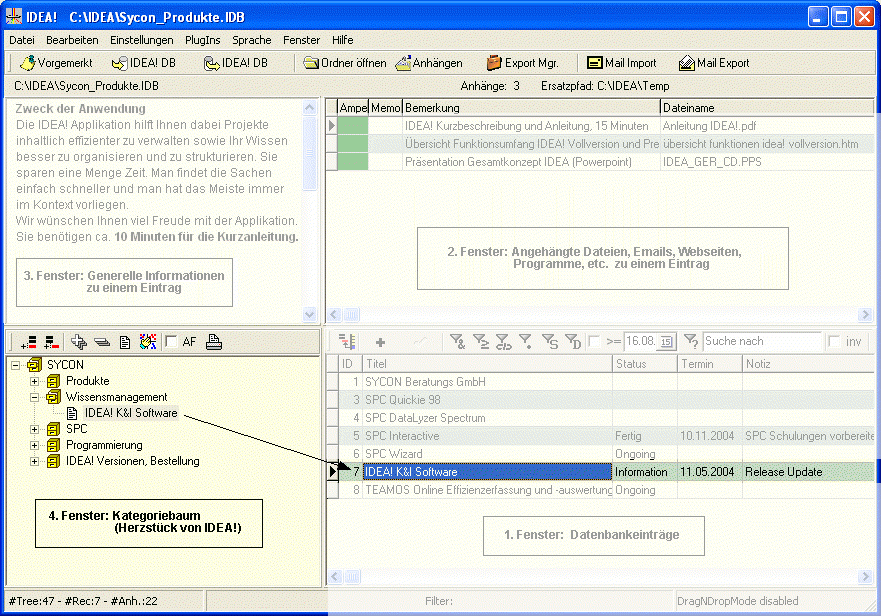
Task: Open the PlugIns menu
Action: click(x=202, y=40)
